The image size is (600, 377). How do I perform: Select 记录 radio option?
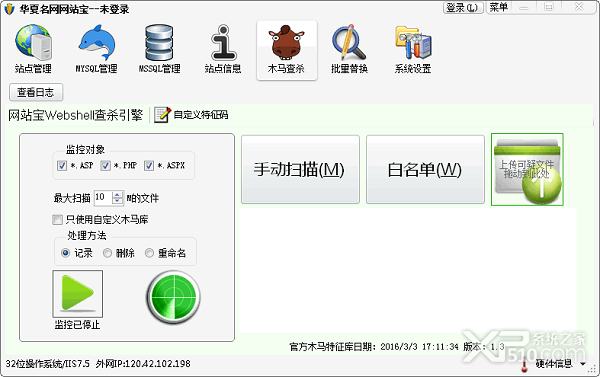(x=65, y=253)
